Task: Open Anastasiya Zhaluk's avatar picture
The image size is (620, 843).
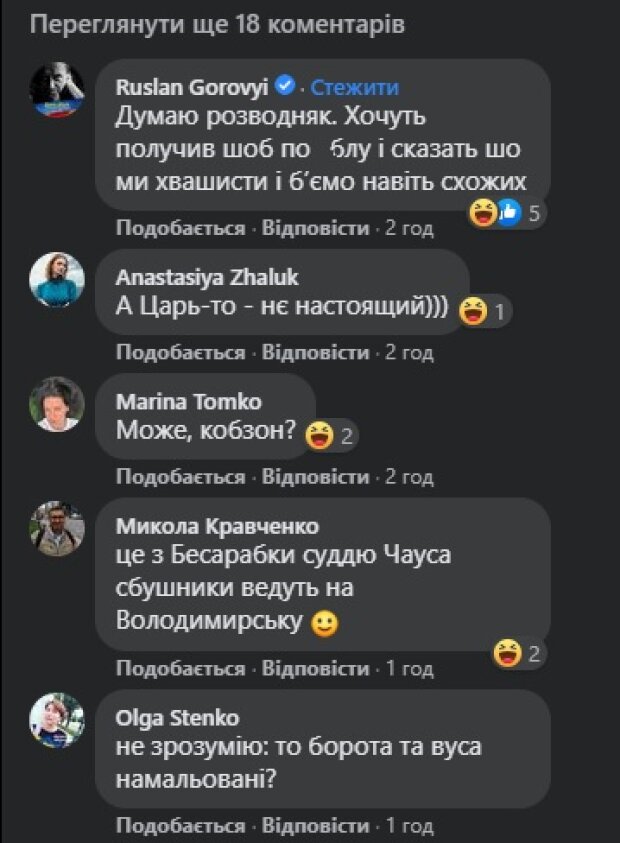Action: [x=57, y=279]
